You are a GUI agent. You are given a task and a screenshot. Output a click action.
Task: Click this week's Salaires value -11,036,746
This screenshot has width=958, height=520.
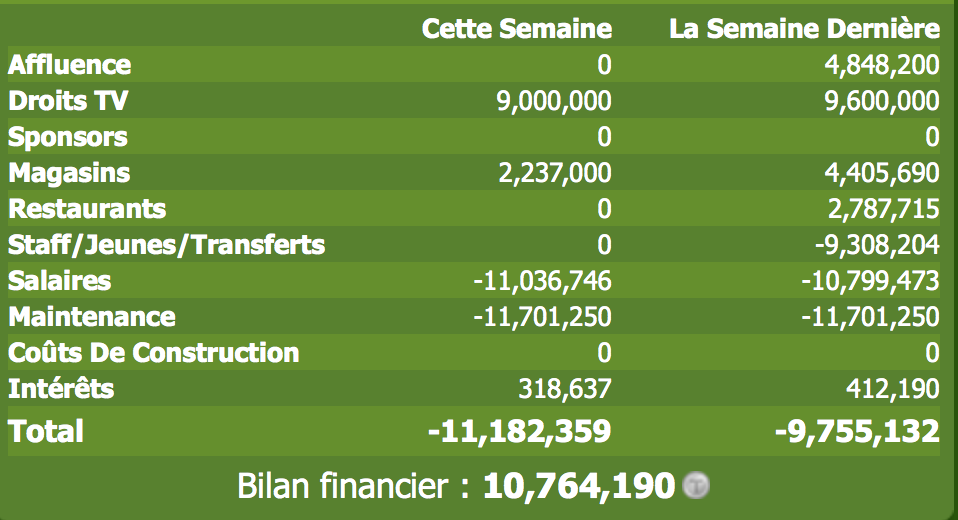[x=542, y=281]
